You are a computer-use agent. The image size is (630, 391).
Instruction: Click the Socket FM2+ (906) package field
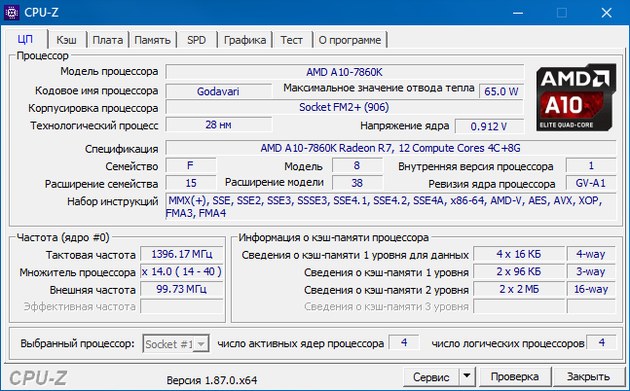tap(345, 107)
